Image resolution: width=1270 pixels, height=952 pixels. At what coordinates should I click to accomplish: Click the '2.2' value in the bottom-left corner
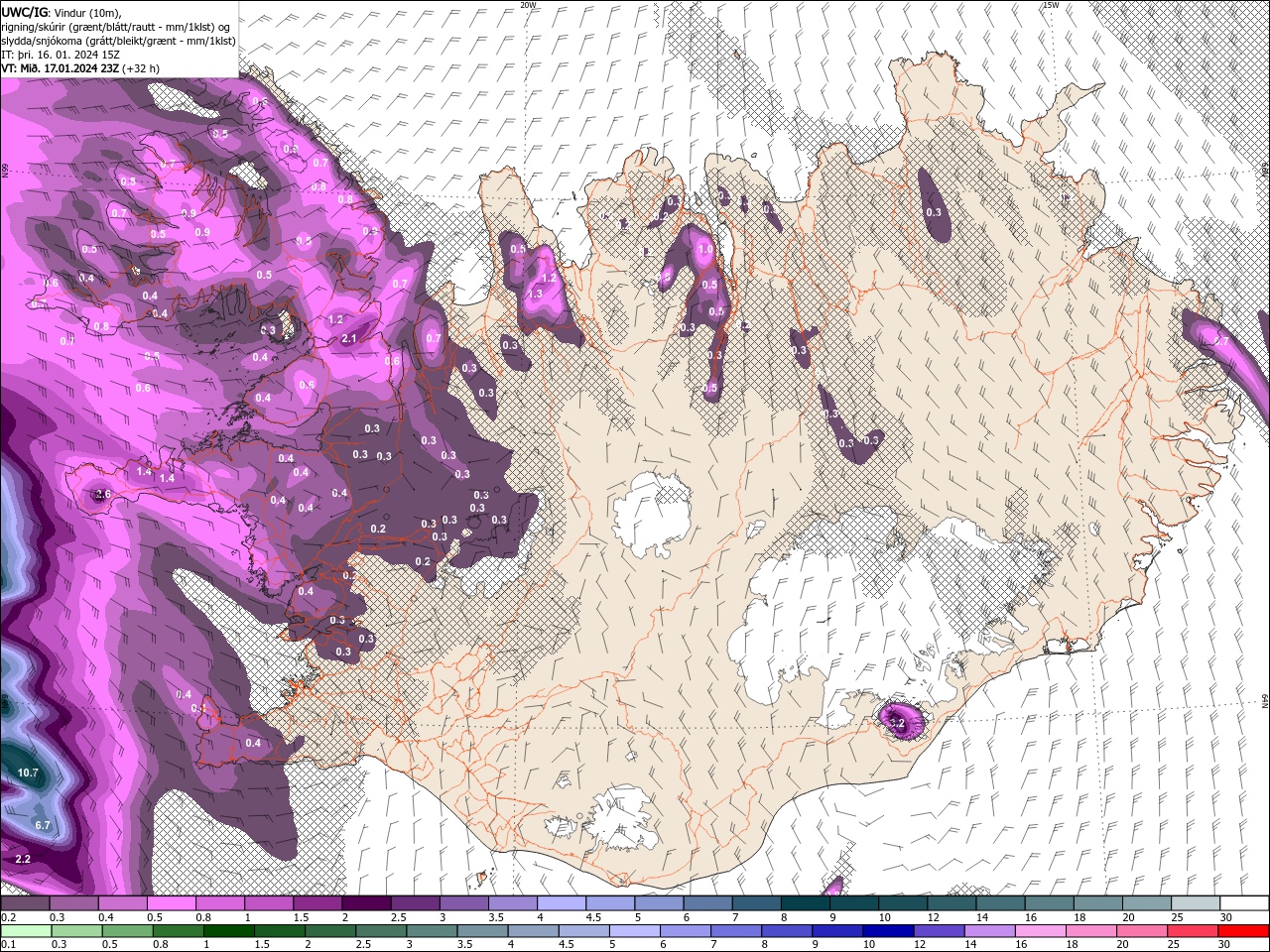point(23,859)
